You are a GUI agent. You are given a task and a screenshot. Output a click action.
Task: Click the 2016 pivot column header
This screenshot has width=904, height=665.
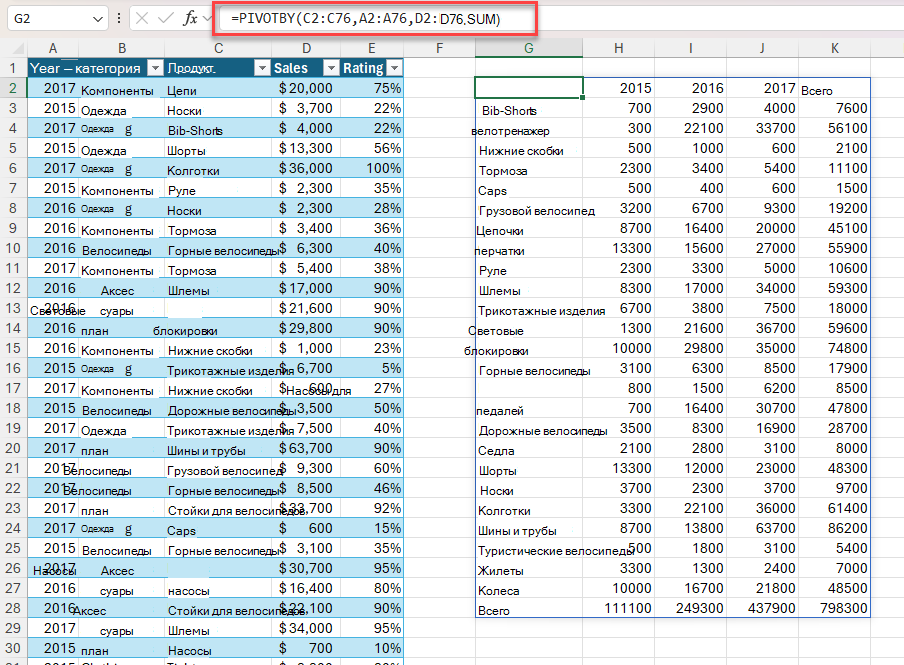pyautogui.click(x=691, y=88)
